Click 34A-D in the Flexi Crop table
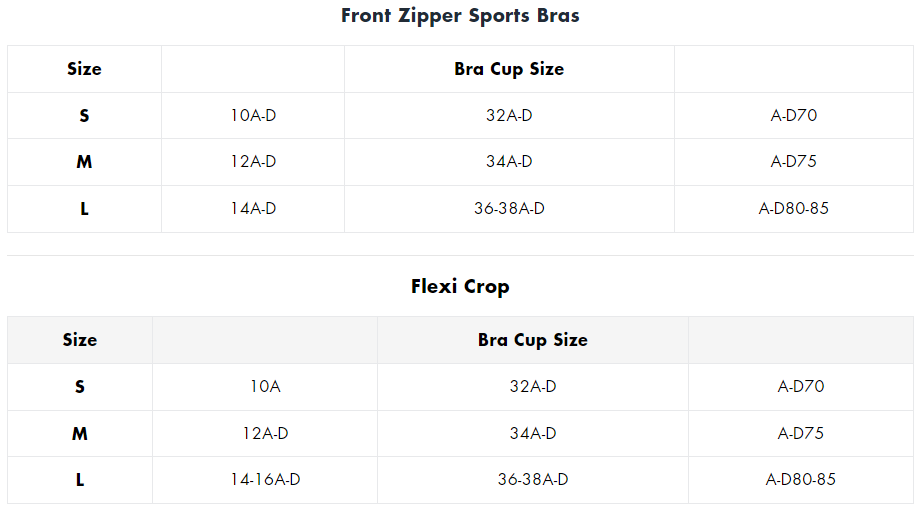 (x=533, y=434)
